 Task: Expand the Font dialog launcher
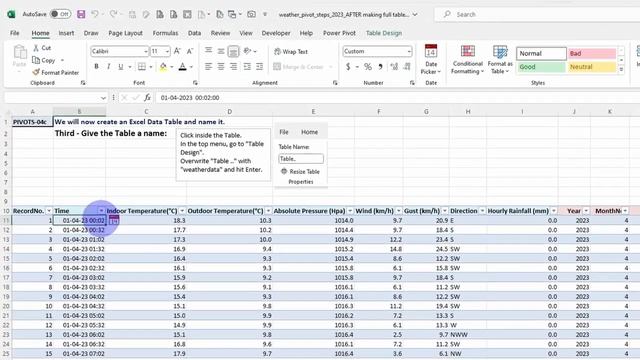tap(195, 83)
